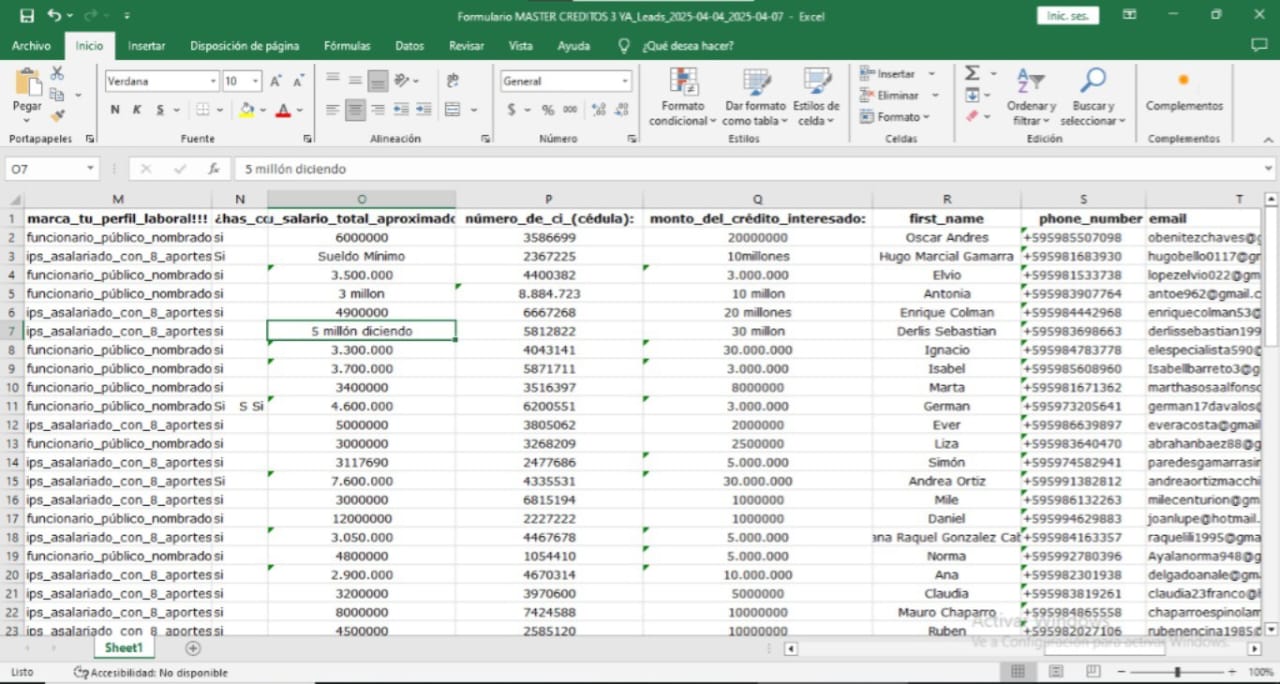1280x684 pixels.
Task: Switch to the Disposición de página tab
Action: (244, 46)
